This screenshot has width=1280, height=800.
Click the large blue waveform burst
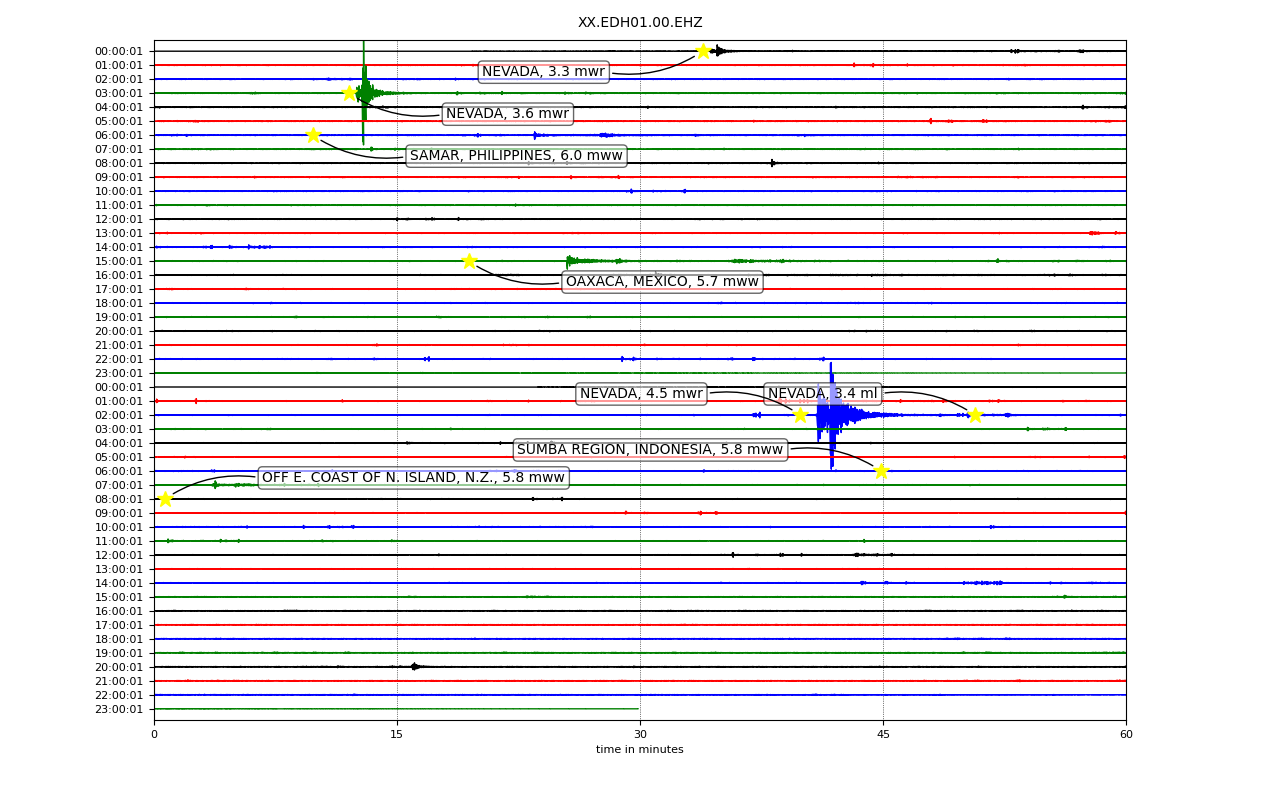pyautogui.click(x=836, y=414)
